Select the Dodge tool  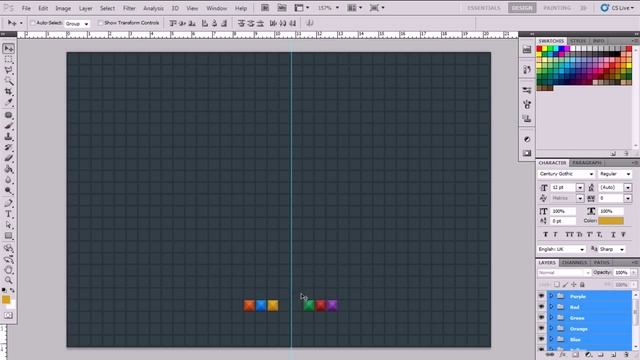coord(8,191)
